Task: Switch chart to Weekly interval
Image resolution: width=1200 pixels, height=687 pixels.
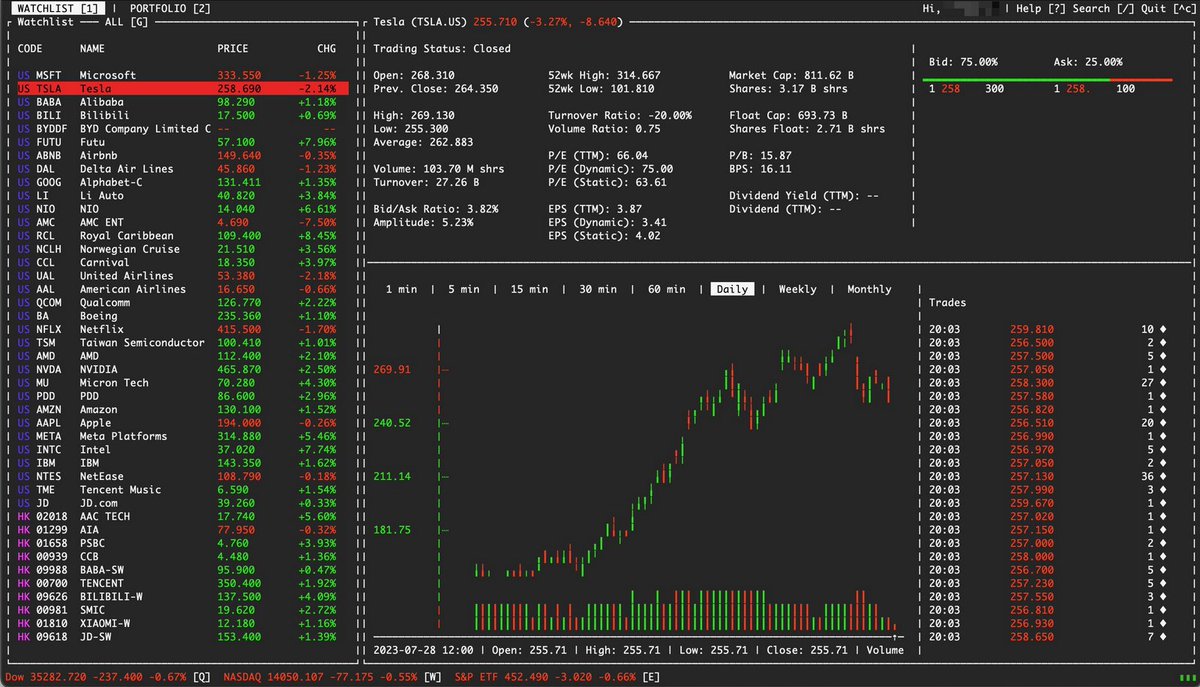Action: pos(797,289)
